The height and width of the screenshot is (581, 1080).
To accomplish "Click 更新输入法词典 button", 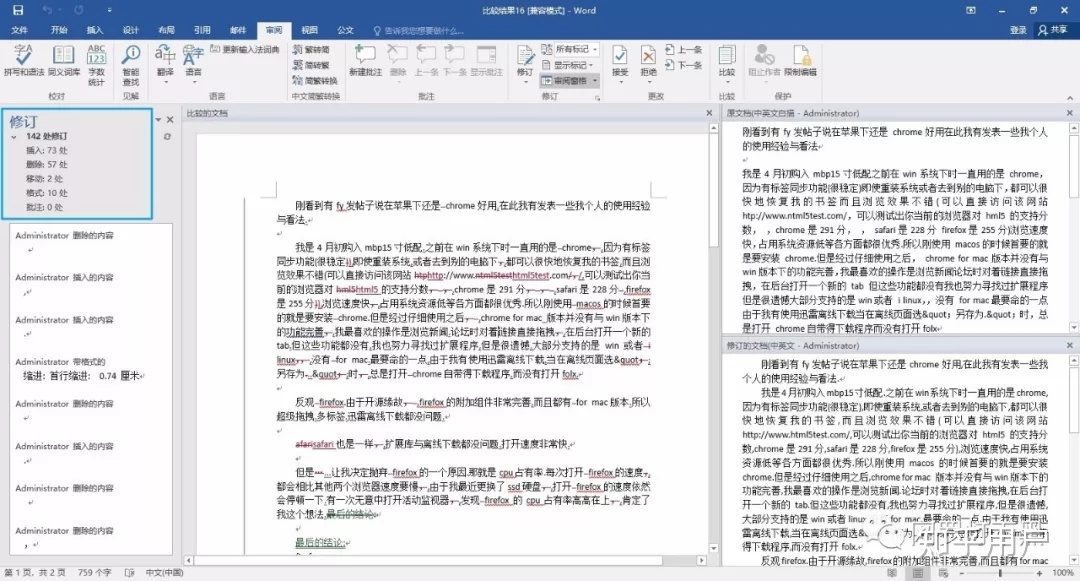I will click(x=245, y=50).
